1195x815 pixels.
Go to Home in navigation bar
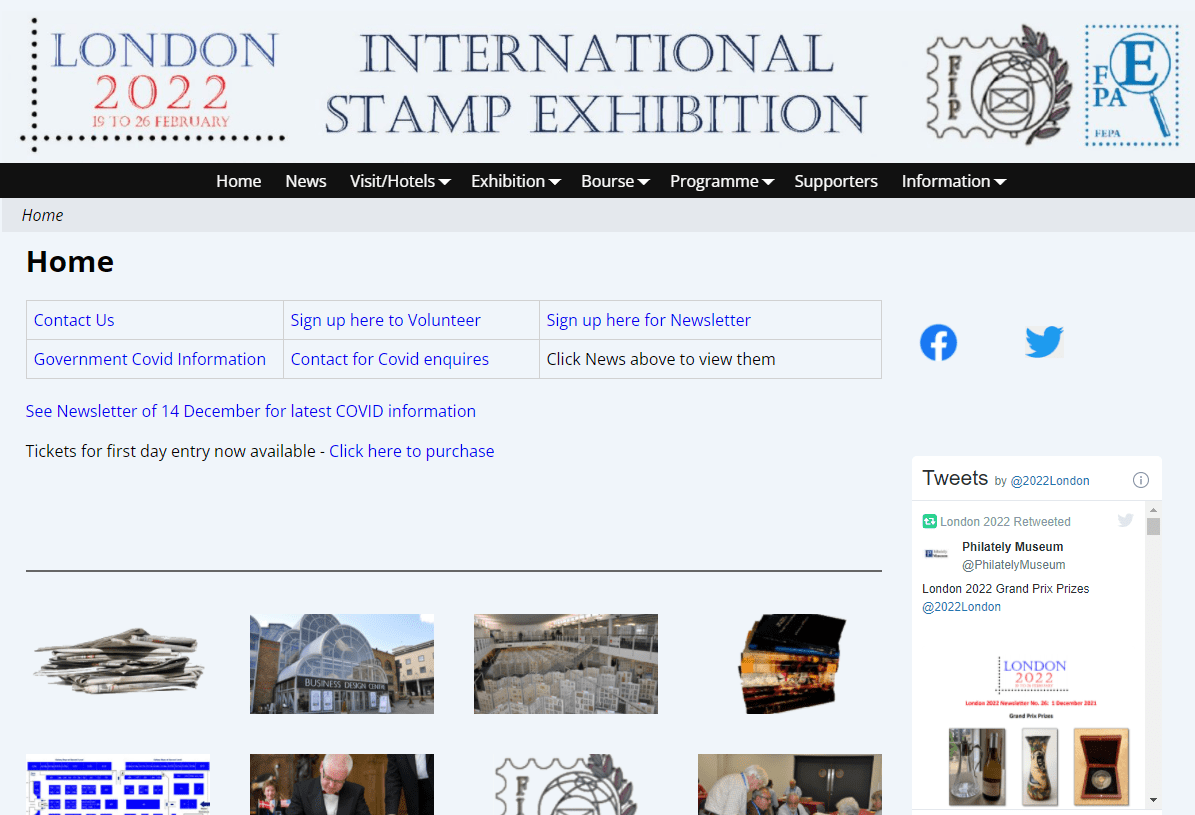click(239, 181)
